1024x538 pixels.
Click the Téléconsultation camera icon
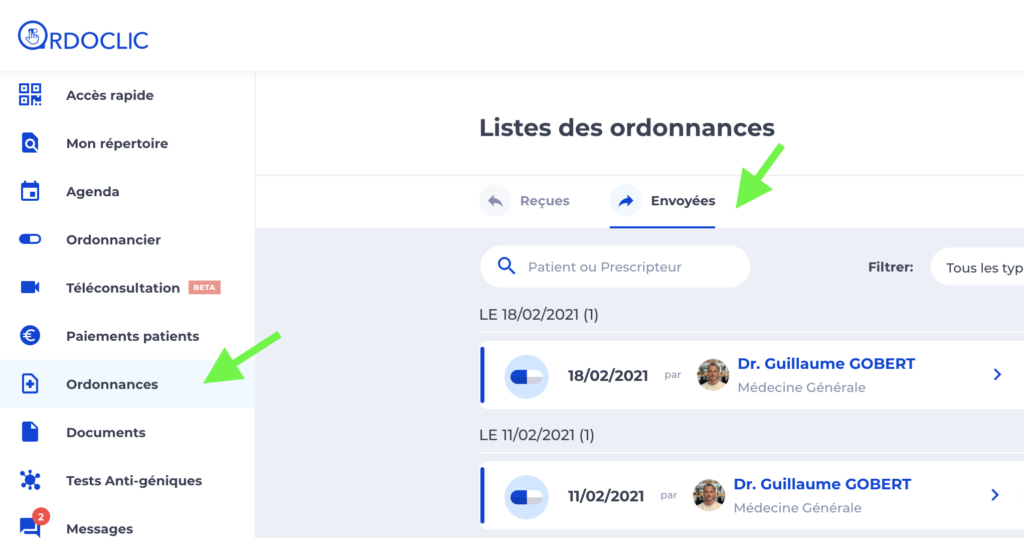point(30,287)
